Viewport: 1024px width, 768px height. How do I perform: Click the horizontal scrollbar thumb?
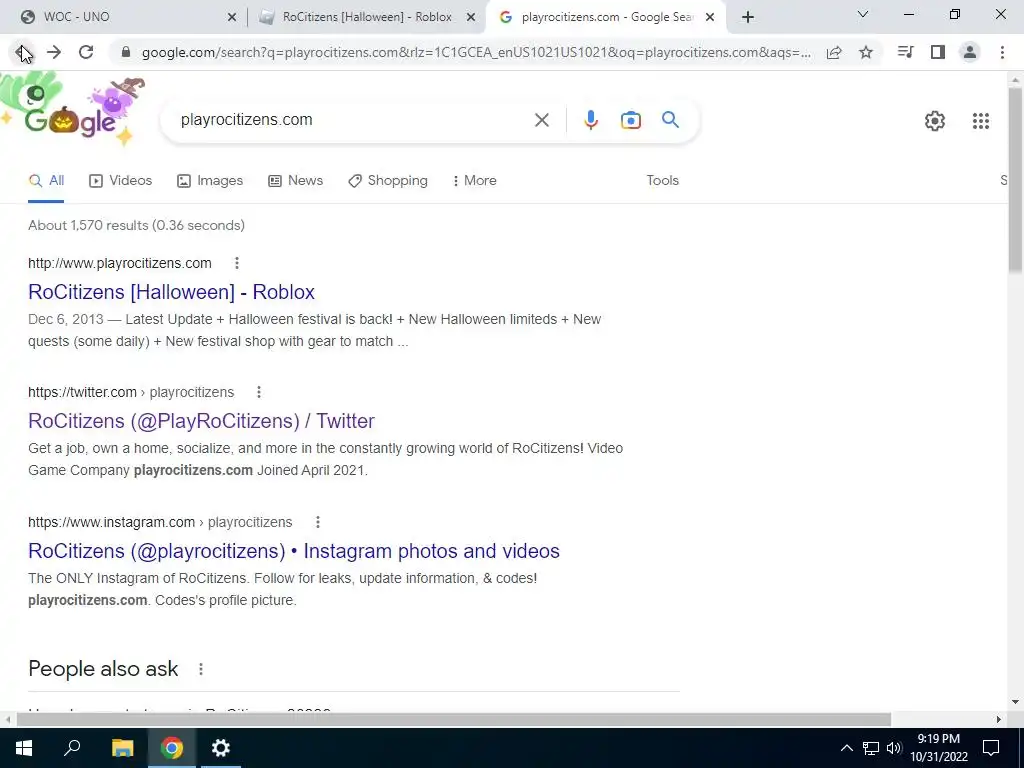pos(454,720)
